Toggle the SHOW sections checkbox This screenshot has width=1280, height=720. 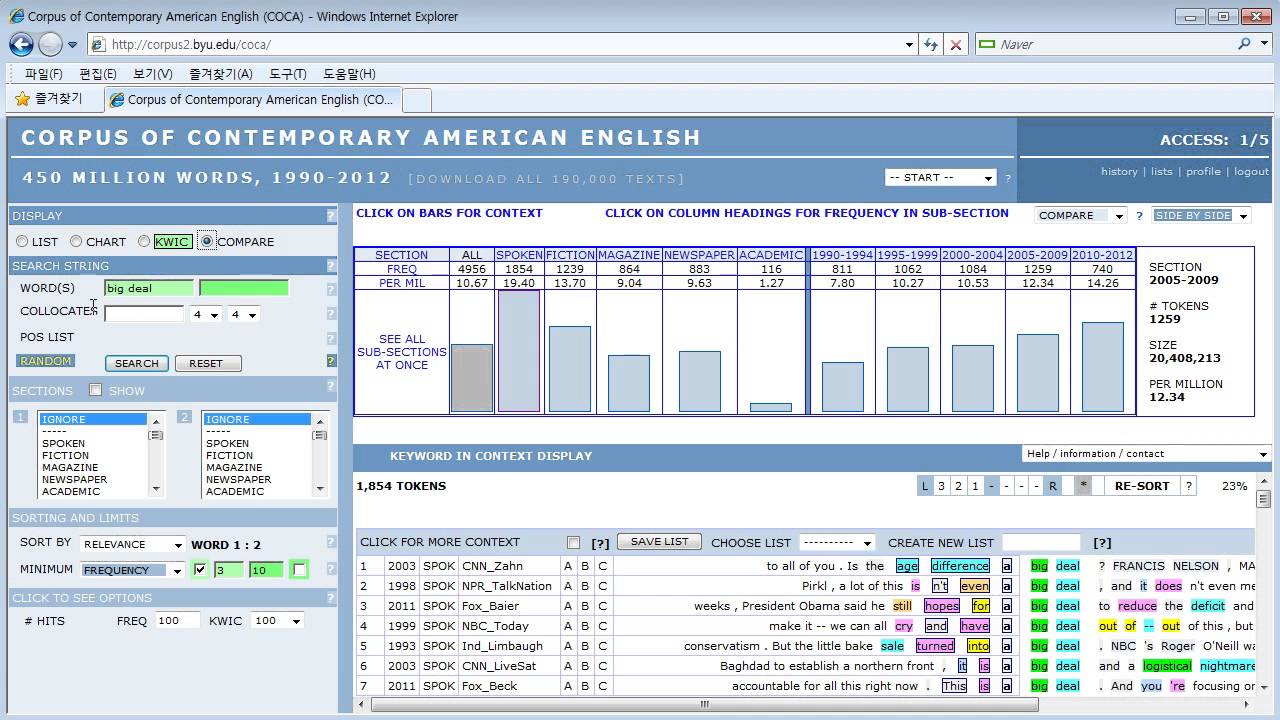point(96,390)
